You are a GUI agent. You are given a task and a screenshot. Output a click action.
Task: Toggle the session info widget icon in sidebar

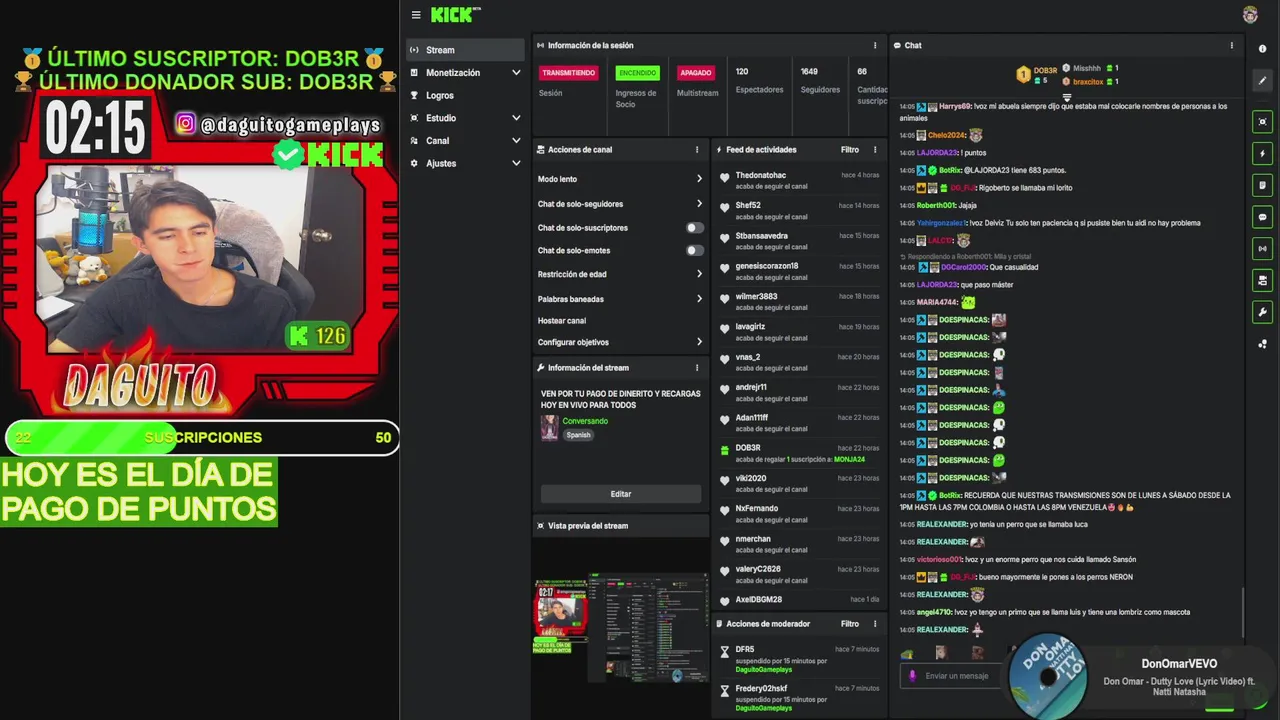pos(1262,122)
